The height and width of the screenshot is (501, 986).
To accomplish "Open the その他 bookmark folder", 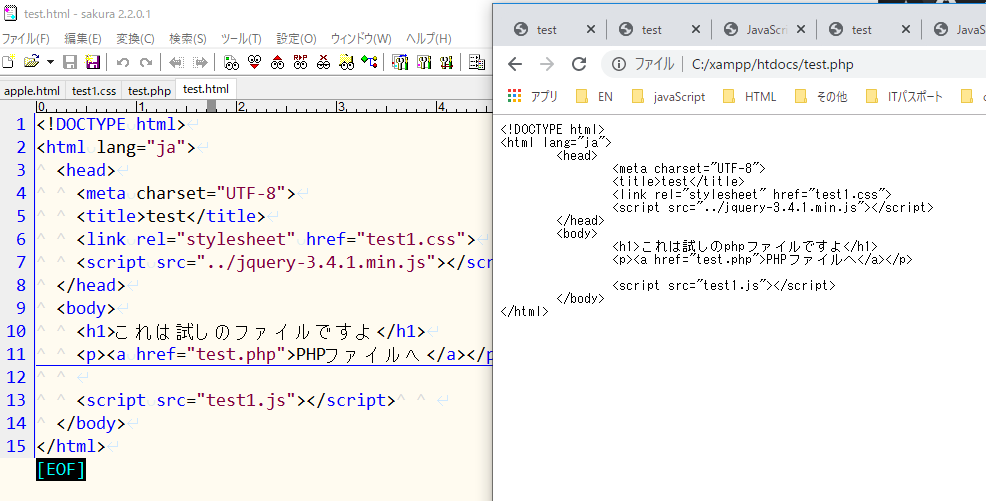I will [821, 96].
